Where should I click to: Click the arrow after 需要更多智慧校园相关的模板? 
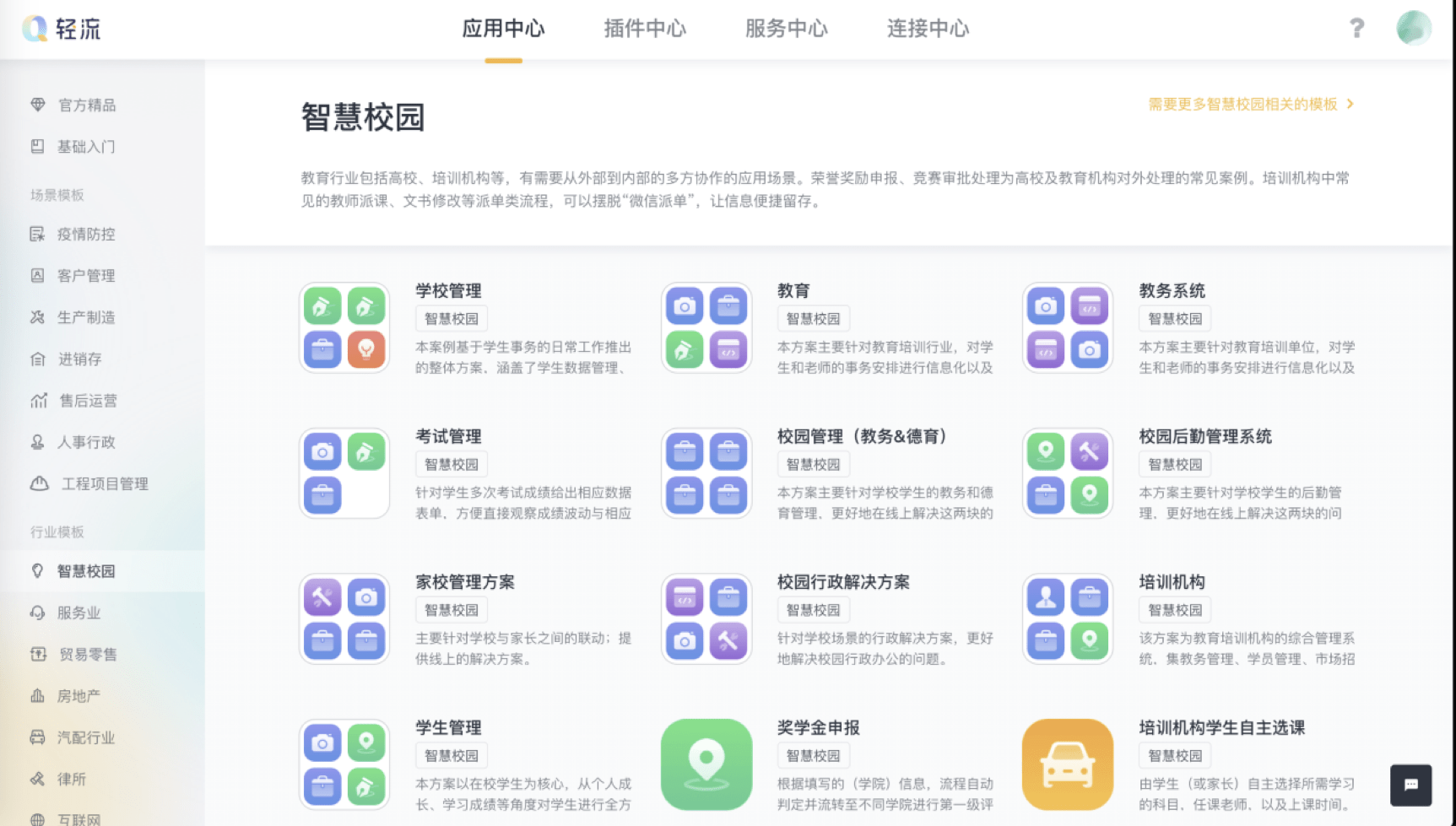click(1350, 104)
